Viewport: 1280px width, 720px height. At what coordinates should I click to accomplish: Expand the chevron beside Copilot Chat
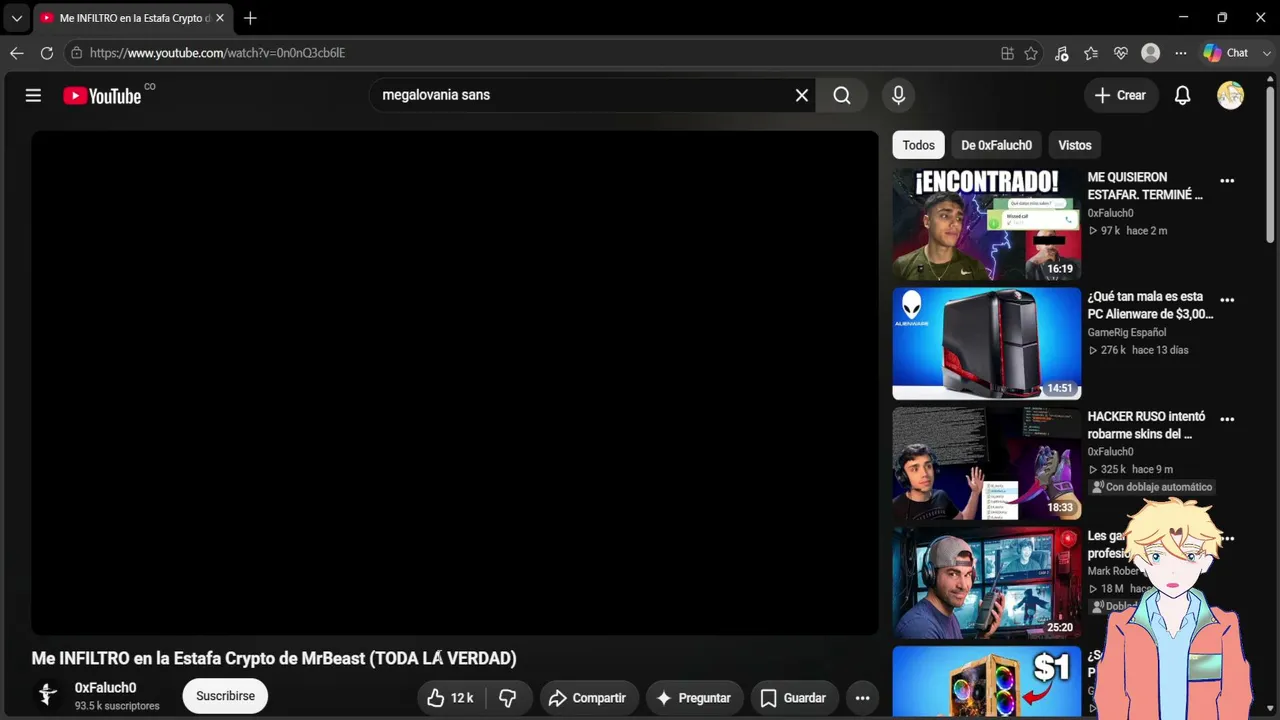(x=1267, y=53)
